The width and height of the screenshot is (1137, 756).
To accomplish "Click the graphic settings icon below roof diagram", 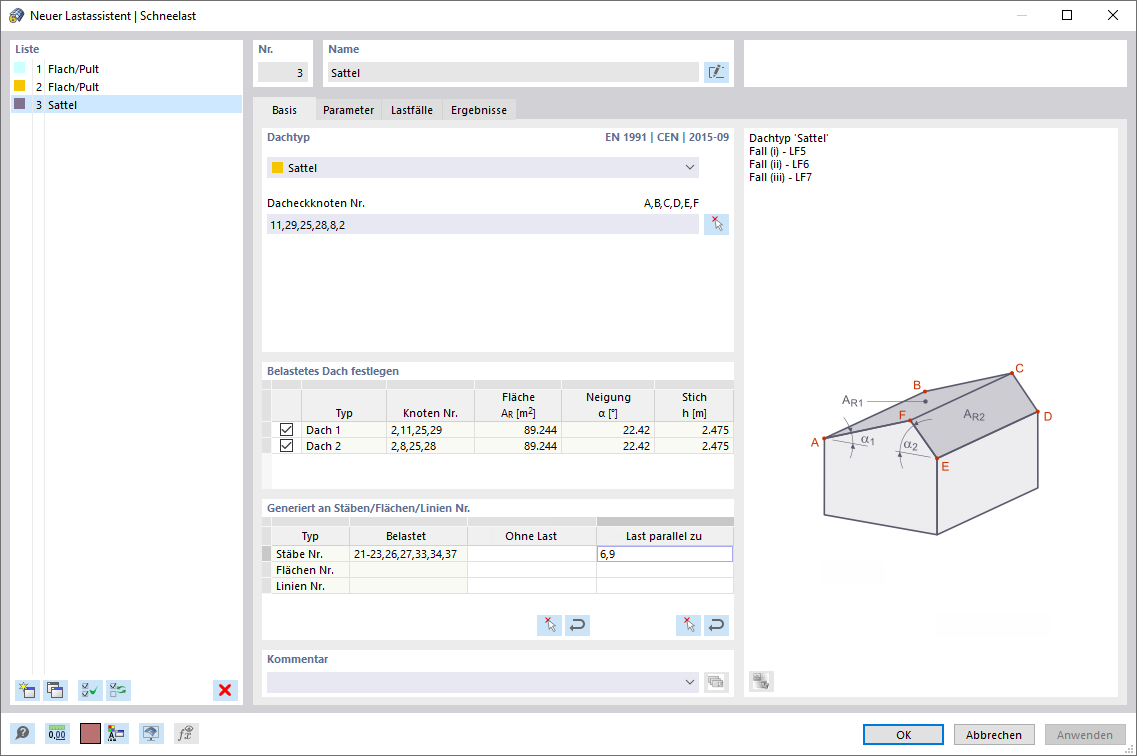I will point(761,681).
